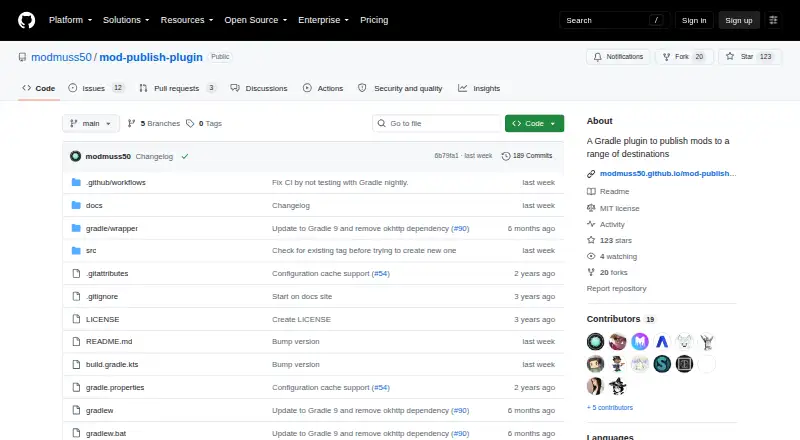Click the README.md file icon
This screenshot has width=800, height=440.
76,341
